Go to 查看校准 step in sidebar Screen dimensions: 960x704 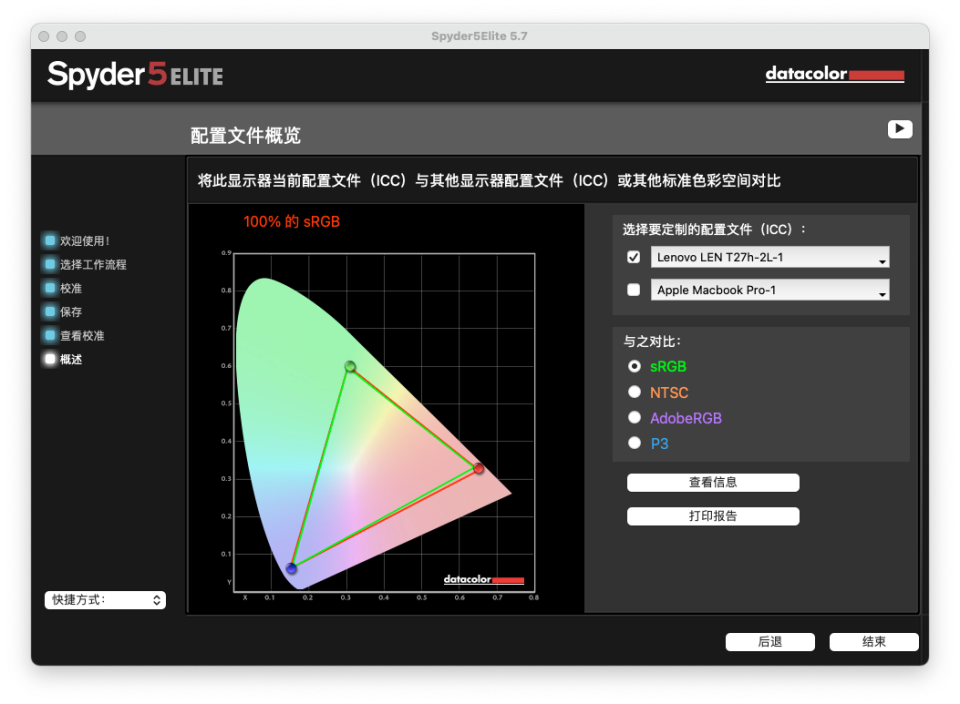82,335
